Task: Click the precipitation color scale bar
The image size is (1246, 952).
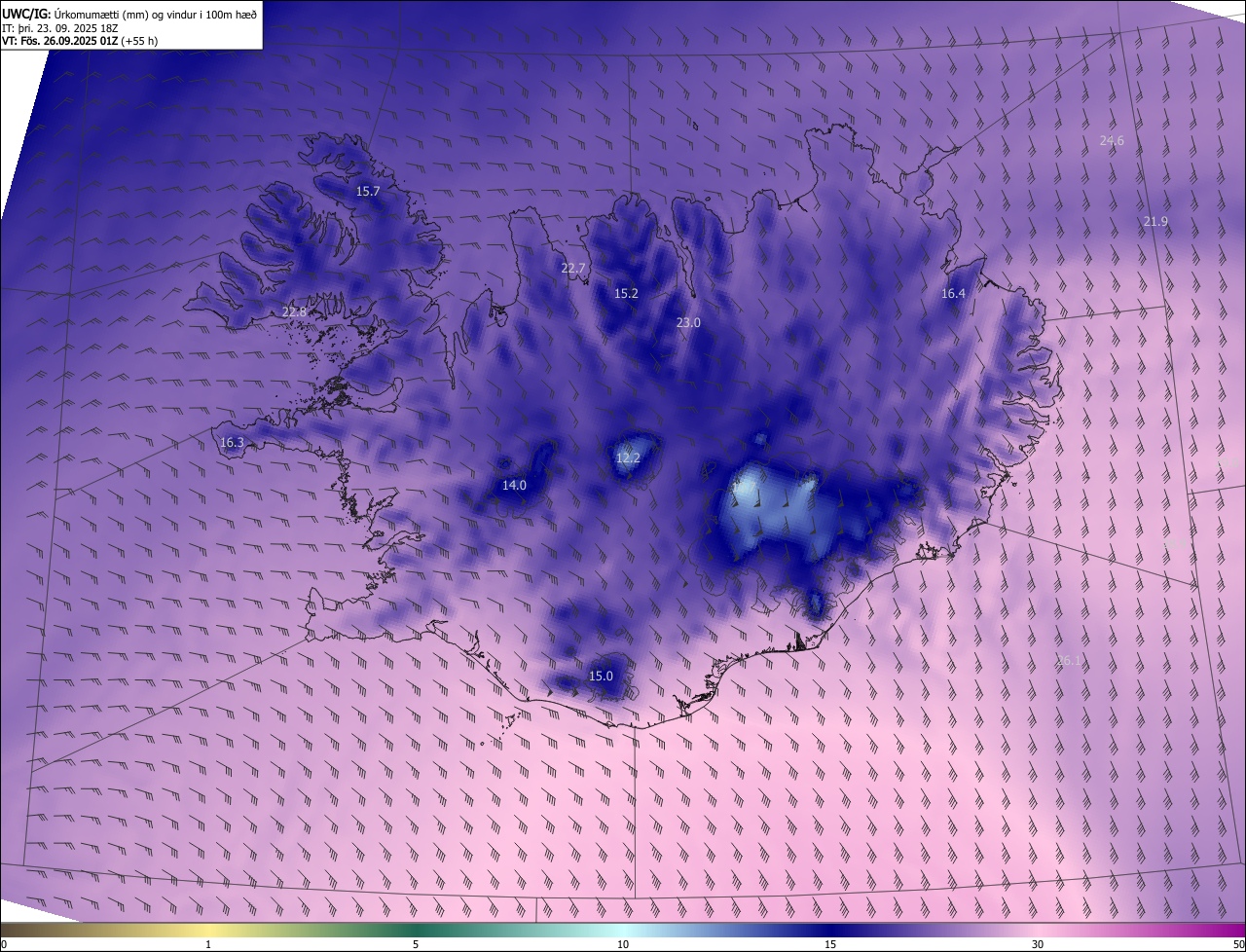Action: [623, 930]
